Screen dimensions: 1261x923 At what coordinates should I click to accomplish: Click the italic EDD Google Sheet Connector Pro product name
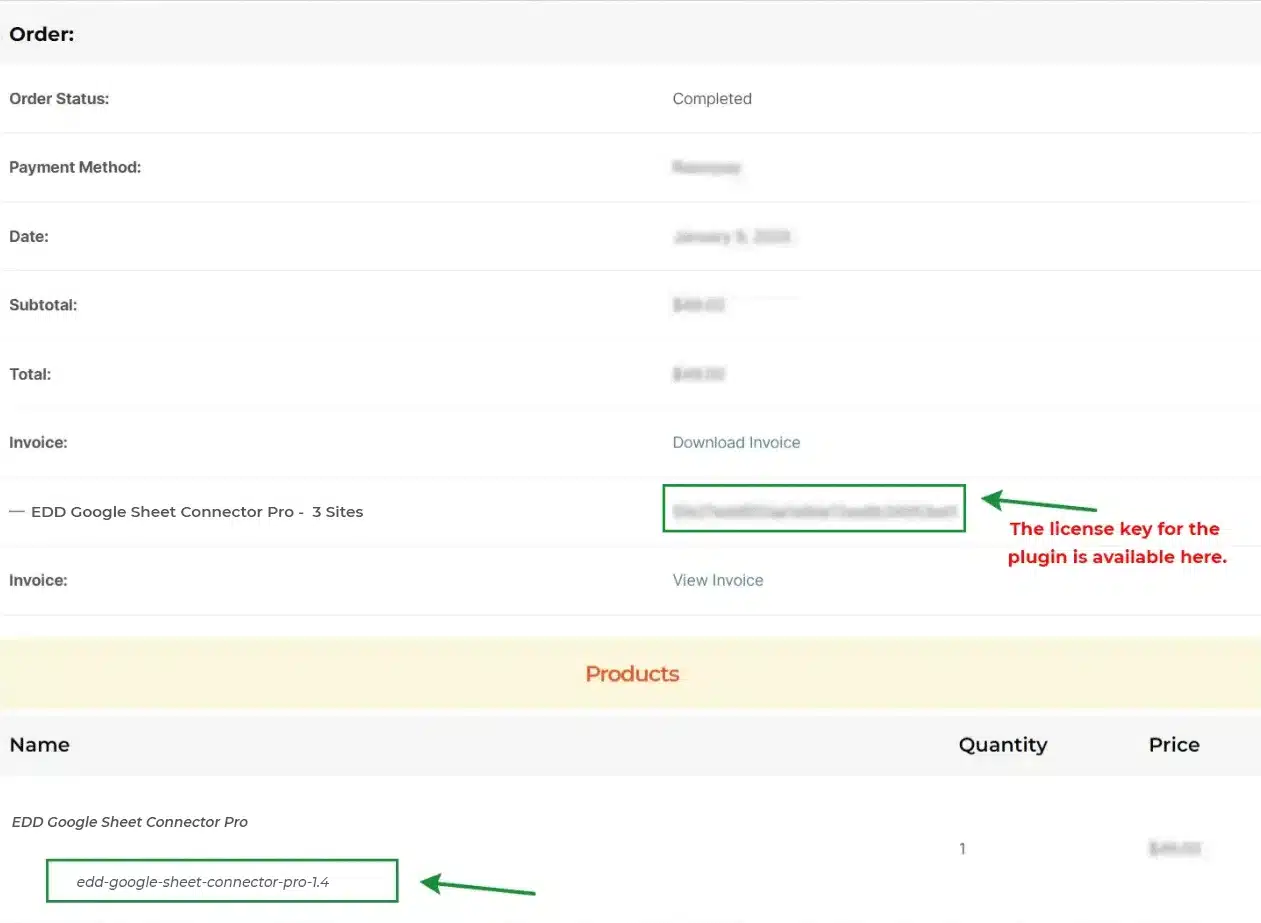point(130,822)
